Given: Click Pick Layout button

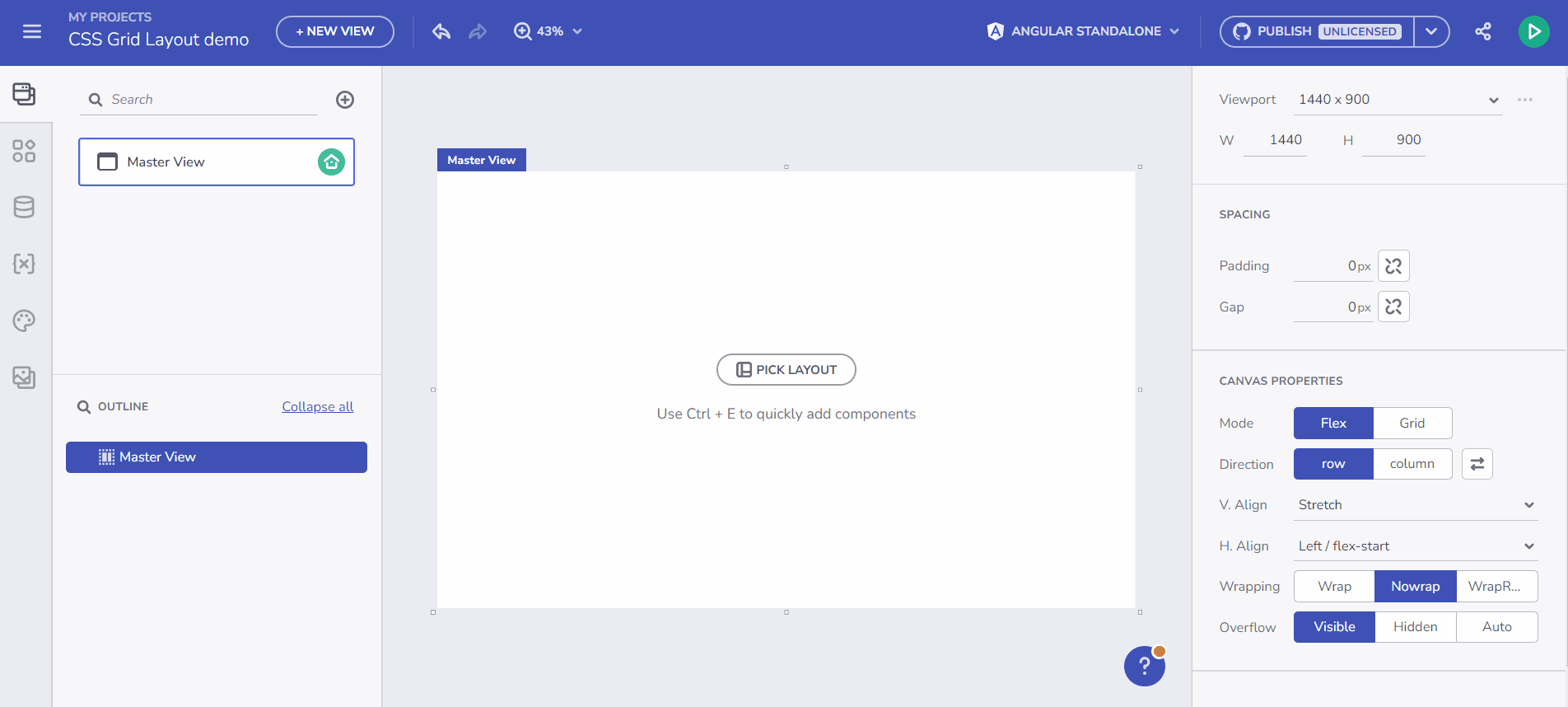Looking at the screenshot, I should point(786,370).
